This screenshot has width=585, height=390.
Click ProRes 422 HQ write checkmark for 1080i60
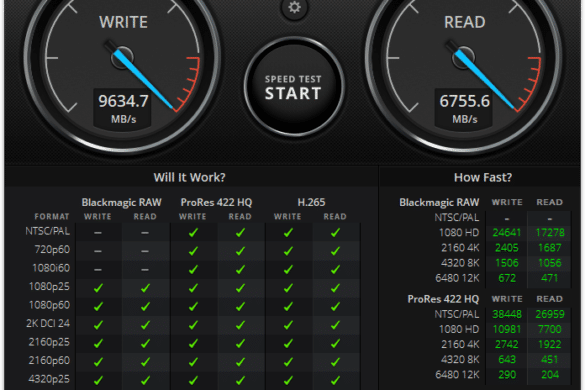193,269
